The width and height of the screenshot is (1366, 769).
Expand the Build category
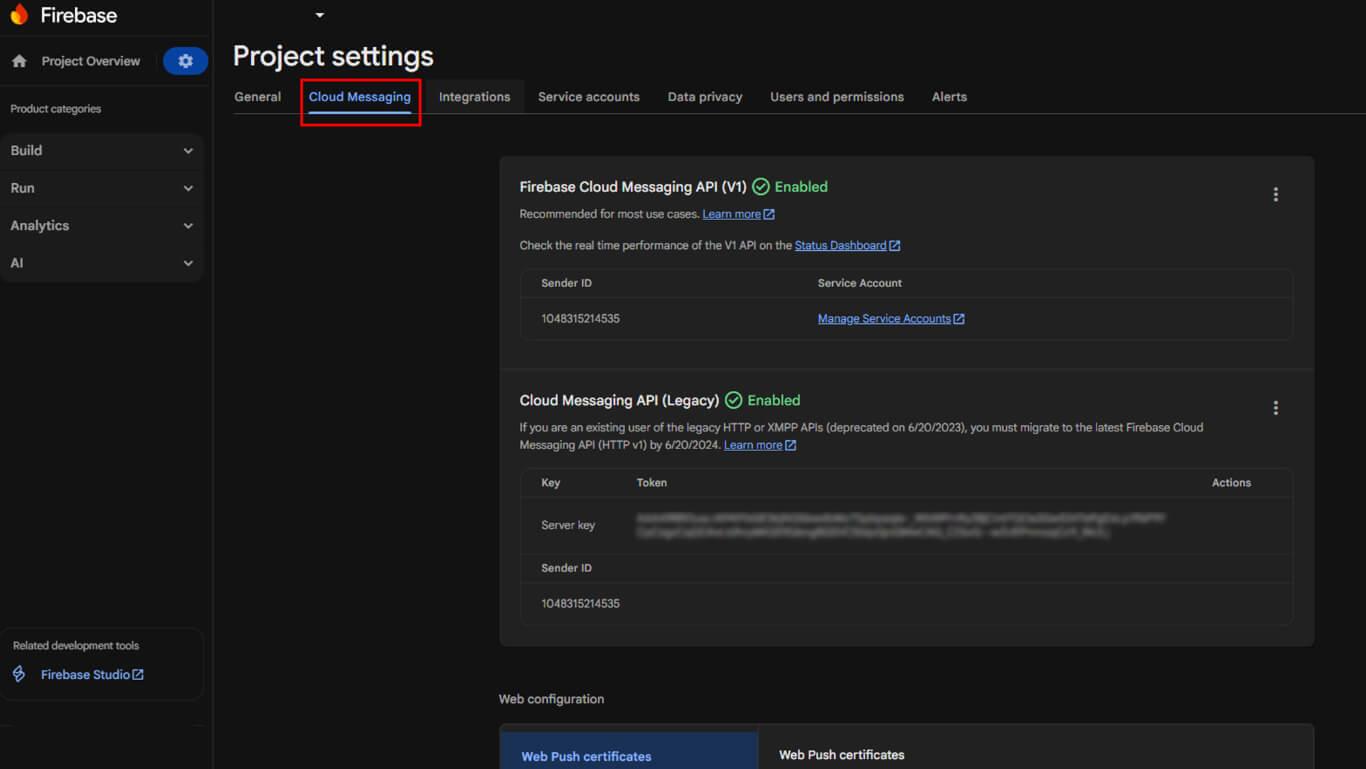[x=101, y=151]
